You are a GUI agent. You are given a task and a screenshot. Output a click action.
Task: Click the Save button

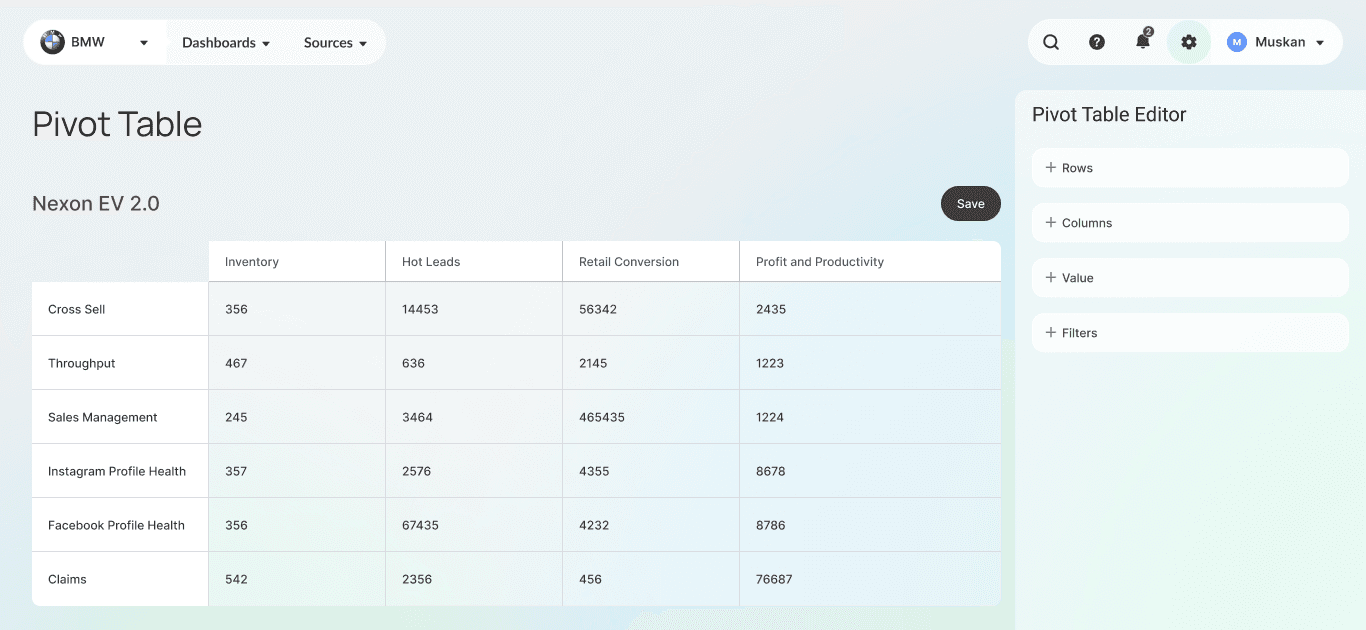[971, 204]
